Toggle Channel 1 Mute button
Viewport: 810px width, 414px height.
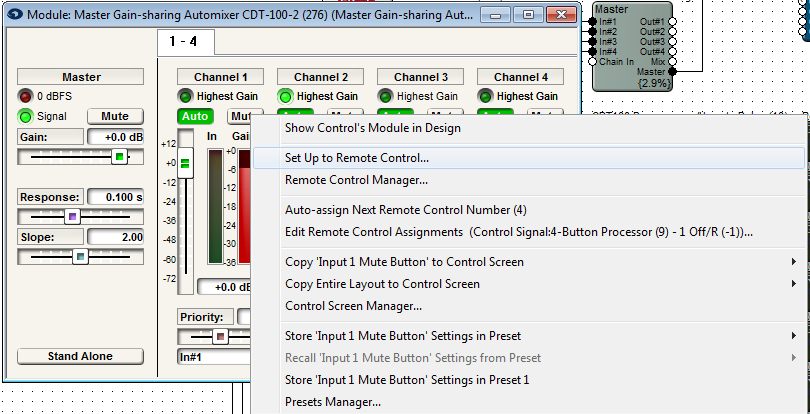(240, 116)
